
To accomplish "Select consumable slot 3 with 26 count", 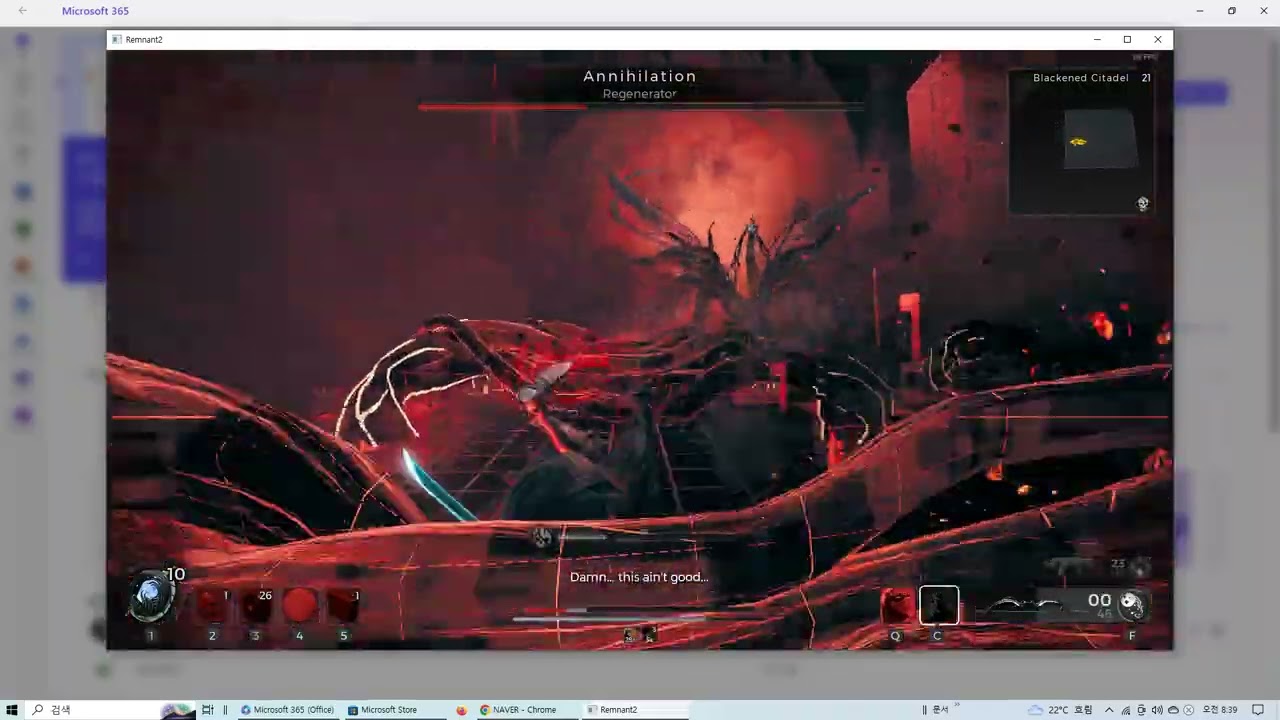I will coord(256,605).
